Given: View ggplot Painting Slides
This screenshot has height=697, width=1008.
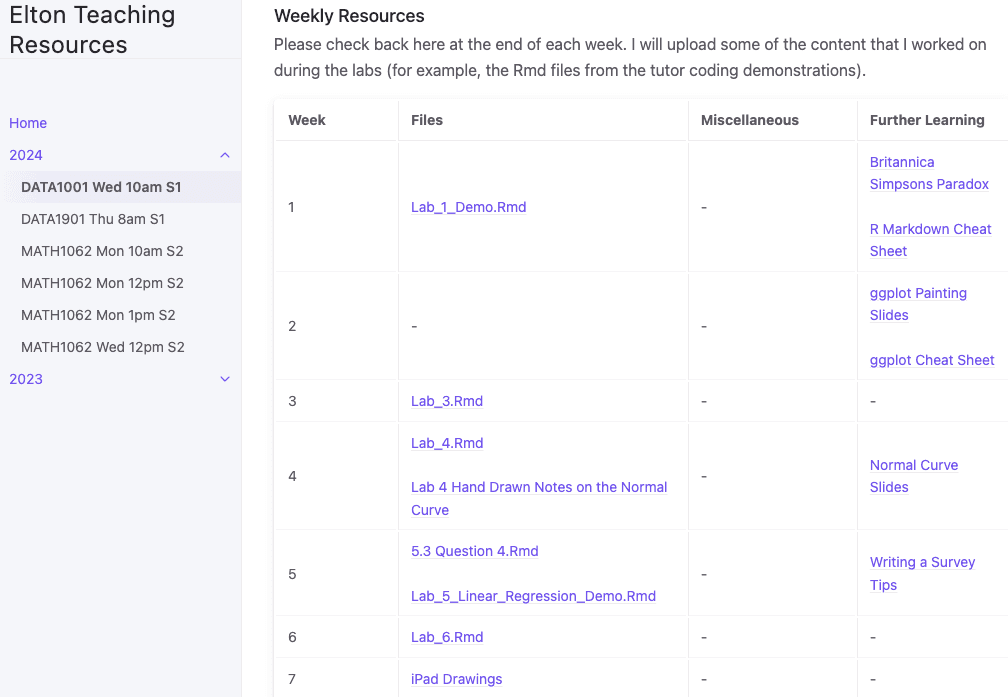Looking at the screenshot, I should (x=918, y=304).
